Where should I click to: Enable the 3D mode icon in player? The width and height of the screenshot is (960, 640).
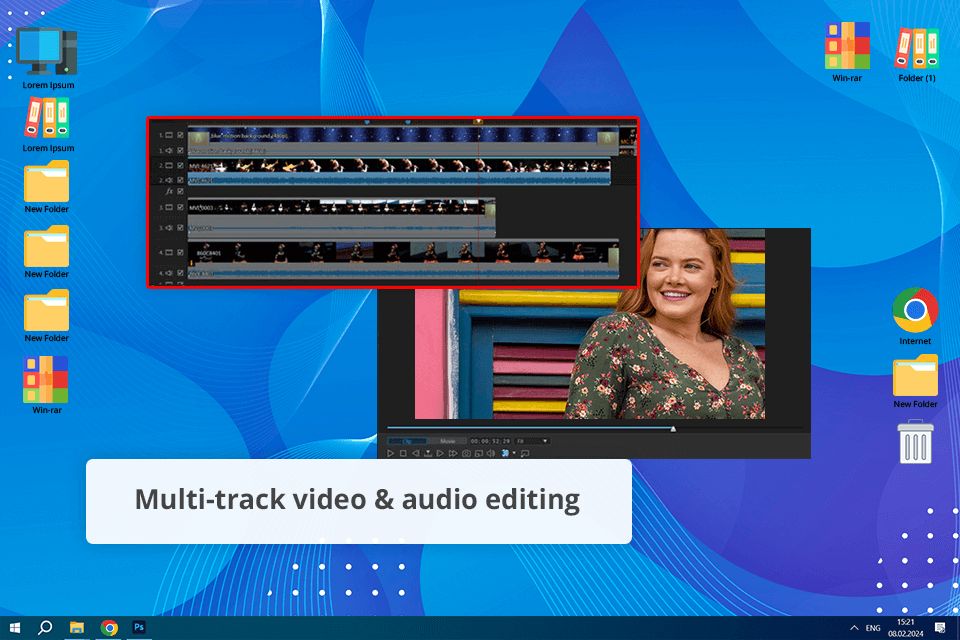(x=505, y=453)
